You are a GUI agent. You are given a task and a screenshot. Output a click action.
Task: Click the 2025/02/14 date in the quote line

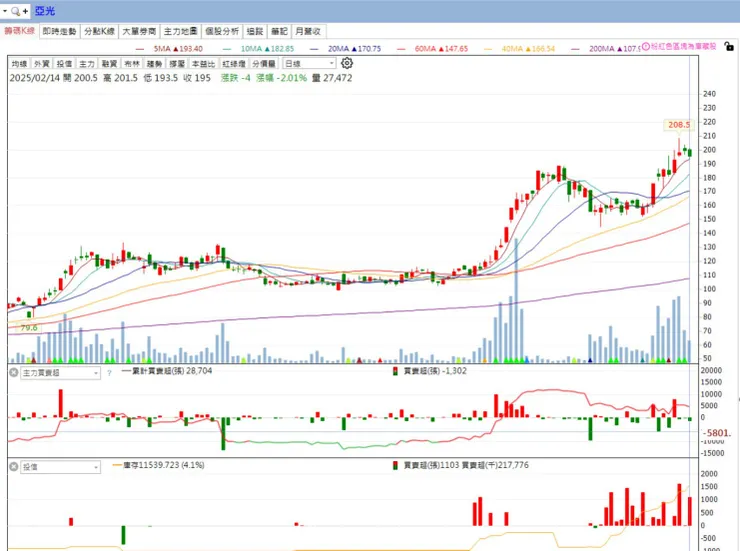[34, 78]
